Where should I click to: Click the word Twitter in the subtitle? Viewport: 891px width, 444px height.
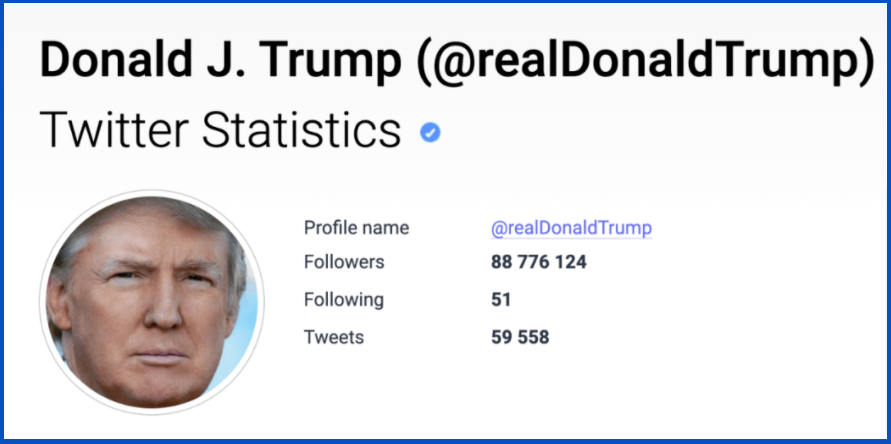[x=110, y=130]
